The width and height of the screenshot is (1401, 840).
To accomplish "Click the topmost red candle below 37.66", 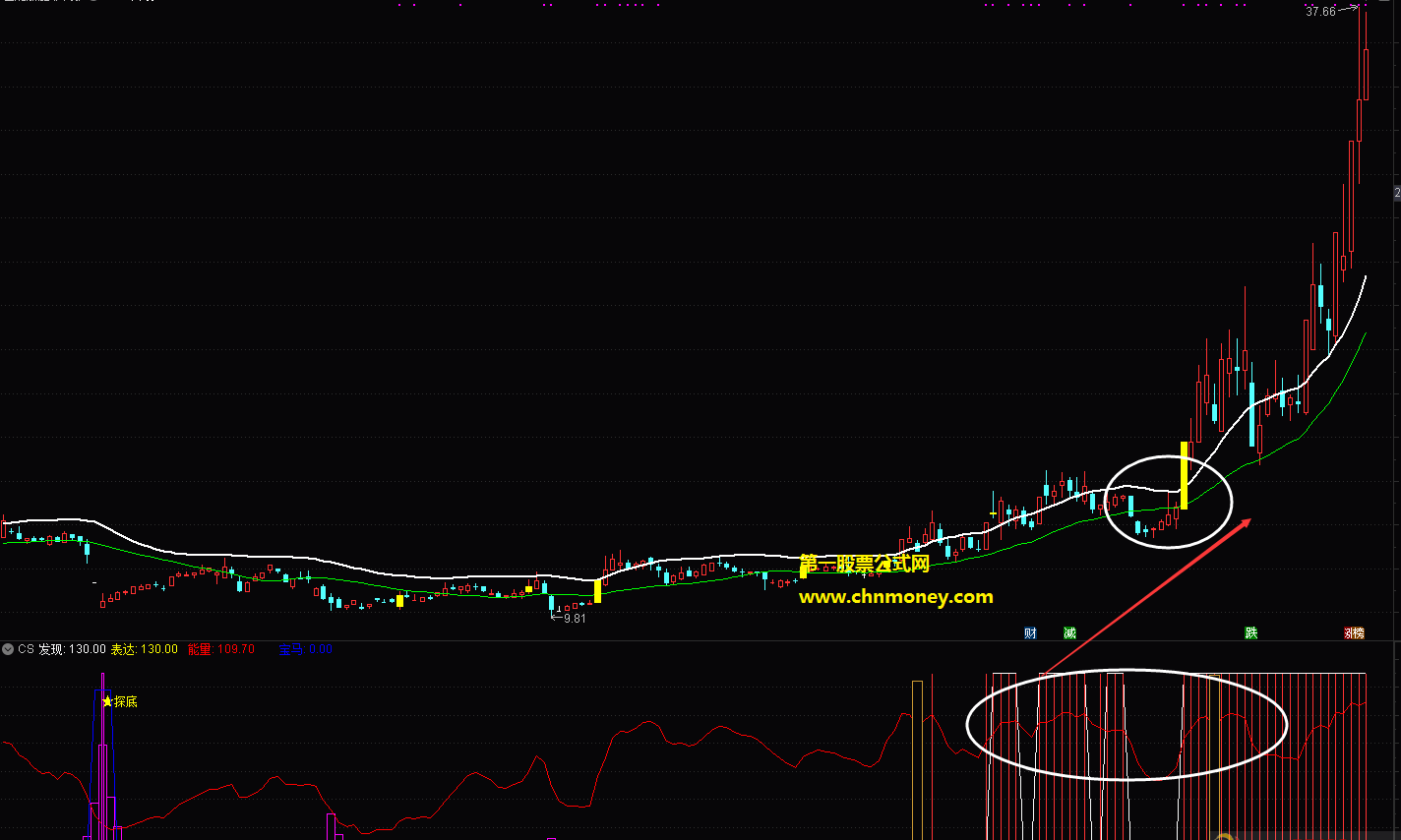I will point(1366,74).
